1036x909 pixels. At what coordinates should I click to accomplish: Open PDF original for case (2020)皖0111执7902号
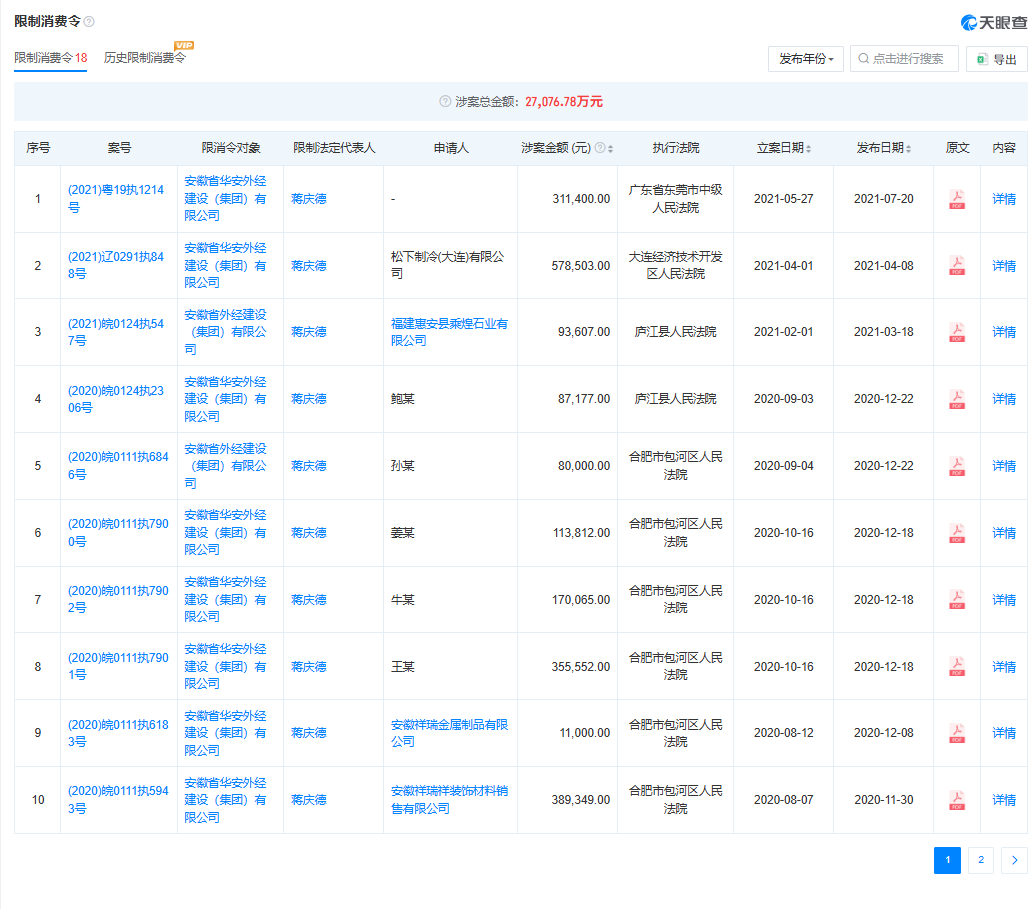click(x=956, y=599)
